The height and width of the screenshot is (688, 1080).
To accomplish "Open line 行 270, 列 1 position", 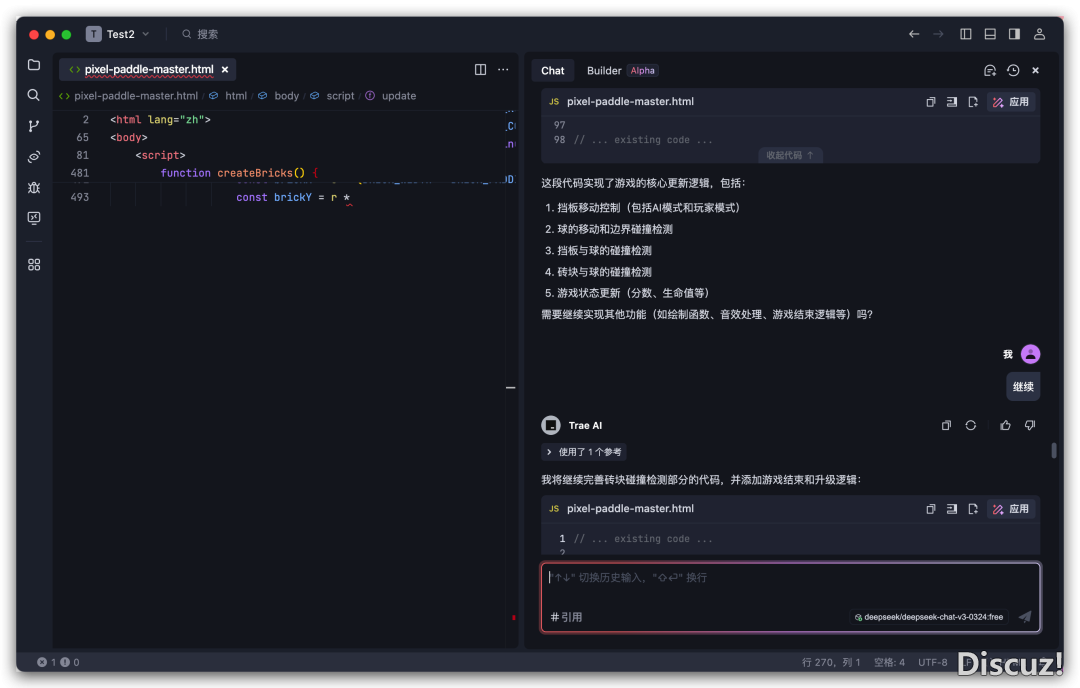I will [x=831, y=663].
